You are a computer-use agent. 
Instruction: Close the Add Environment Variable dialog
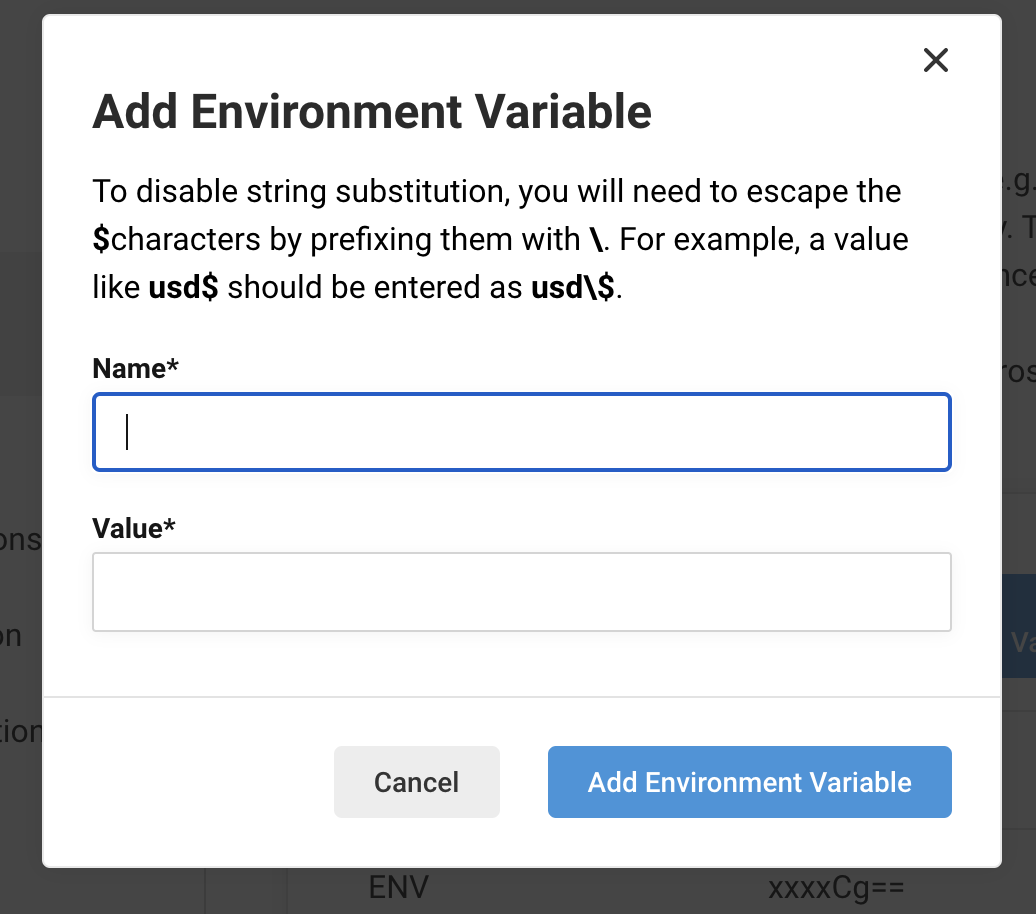pos(935,61)
